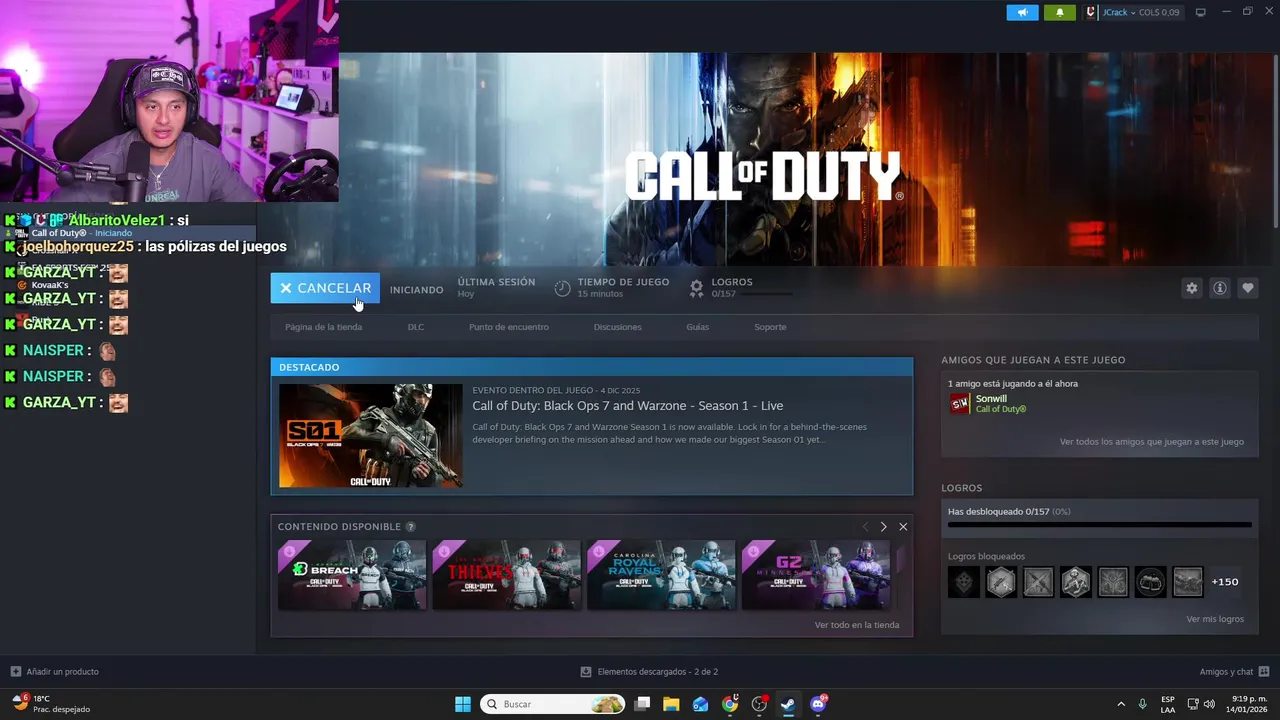Viewport: 1280px width, 720px height.
Task: Open the Carolina Royal Ravens pack thumbnail
Action: point(661,575)
